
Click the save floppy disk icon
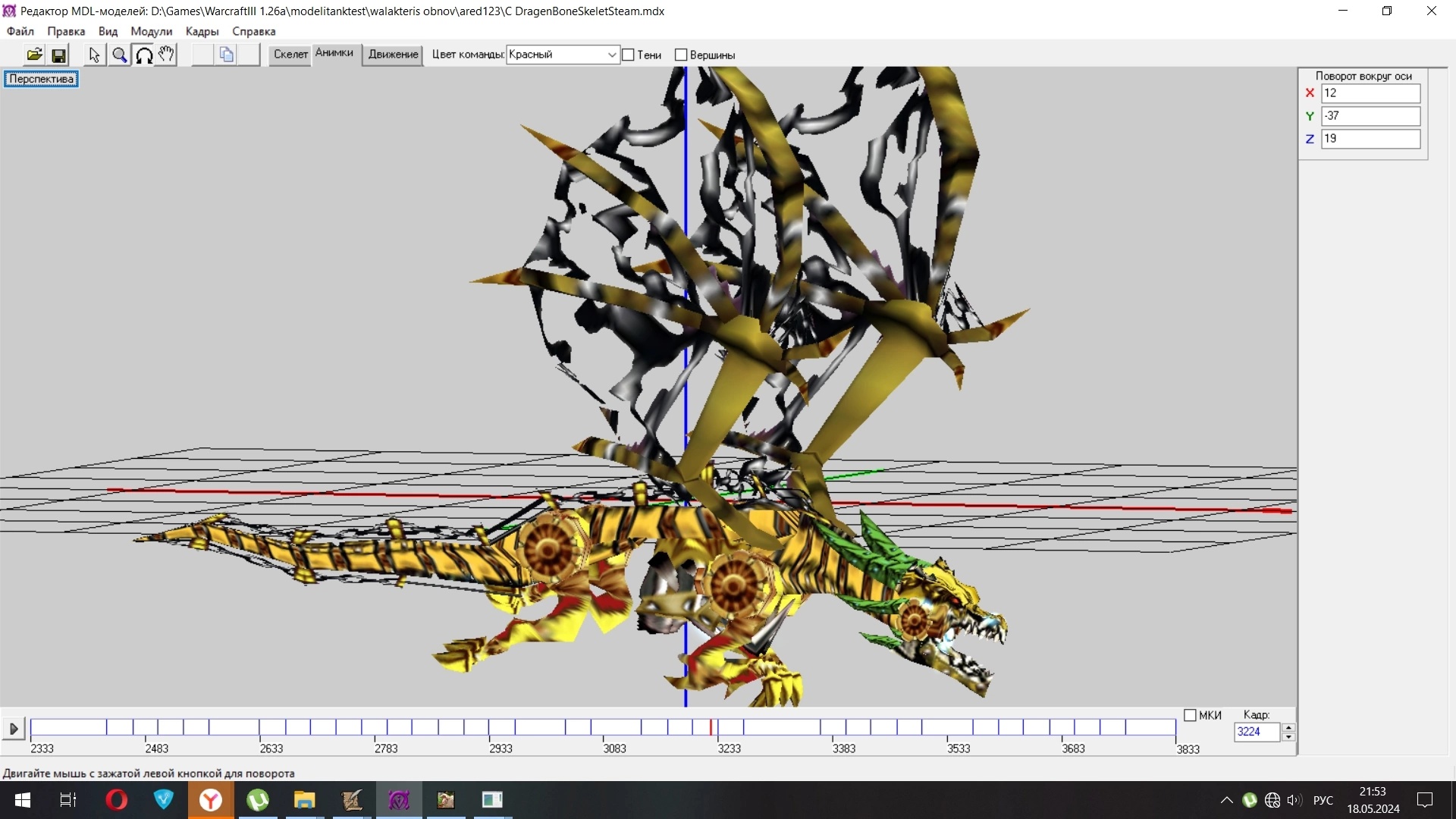pos(58,55)
